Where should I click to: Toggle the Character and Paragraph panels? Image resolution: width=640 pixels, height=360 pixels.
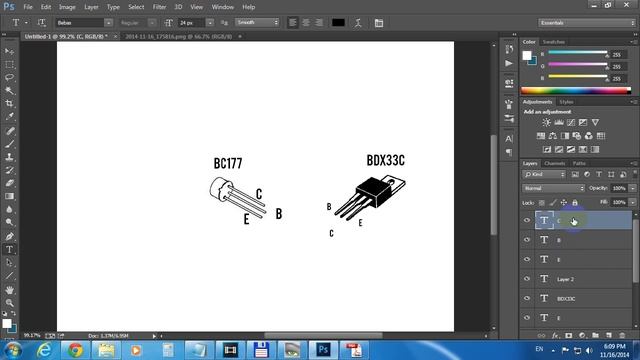pos(379,23)
